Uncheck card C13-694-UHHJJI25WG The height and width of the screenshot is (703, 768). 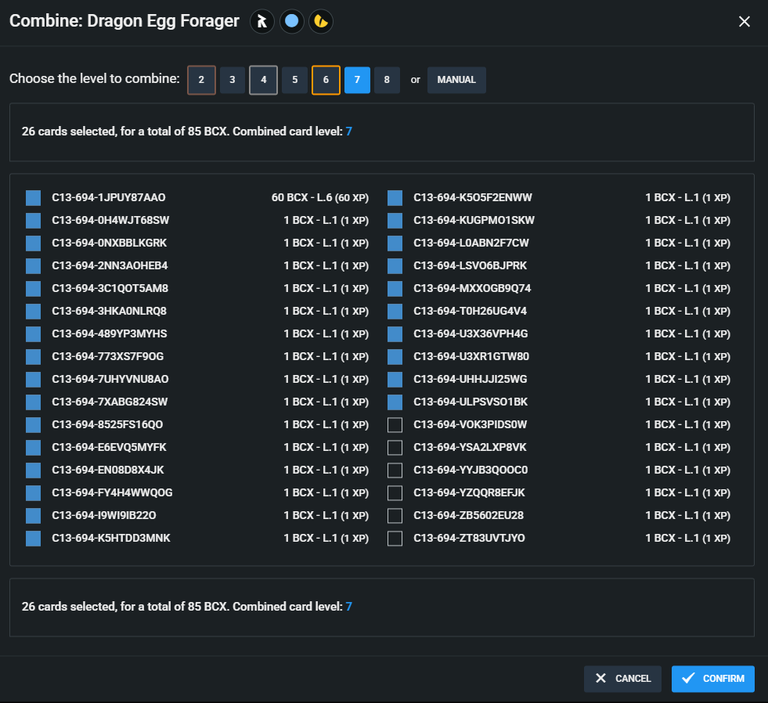coord(395,379)
